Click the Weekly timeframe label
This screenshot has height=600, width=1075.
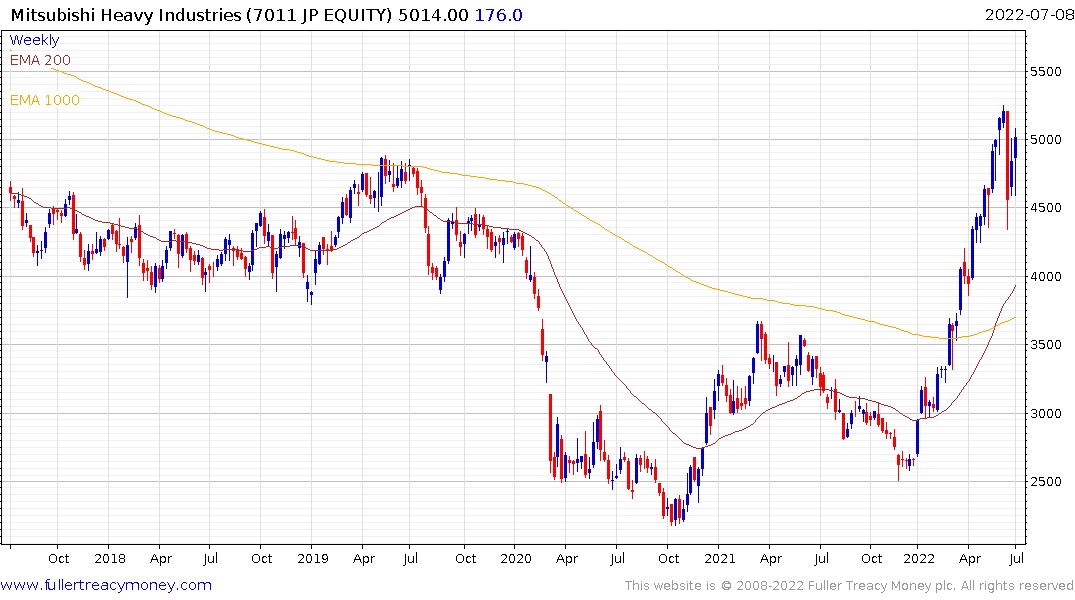click(34, 40)
